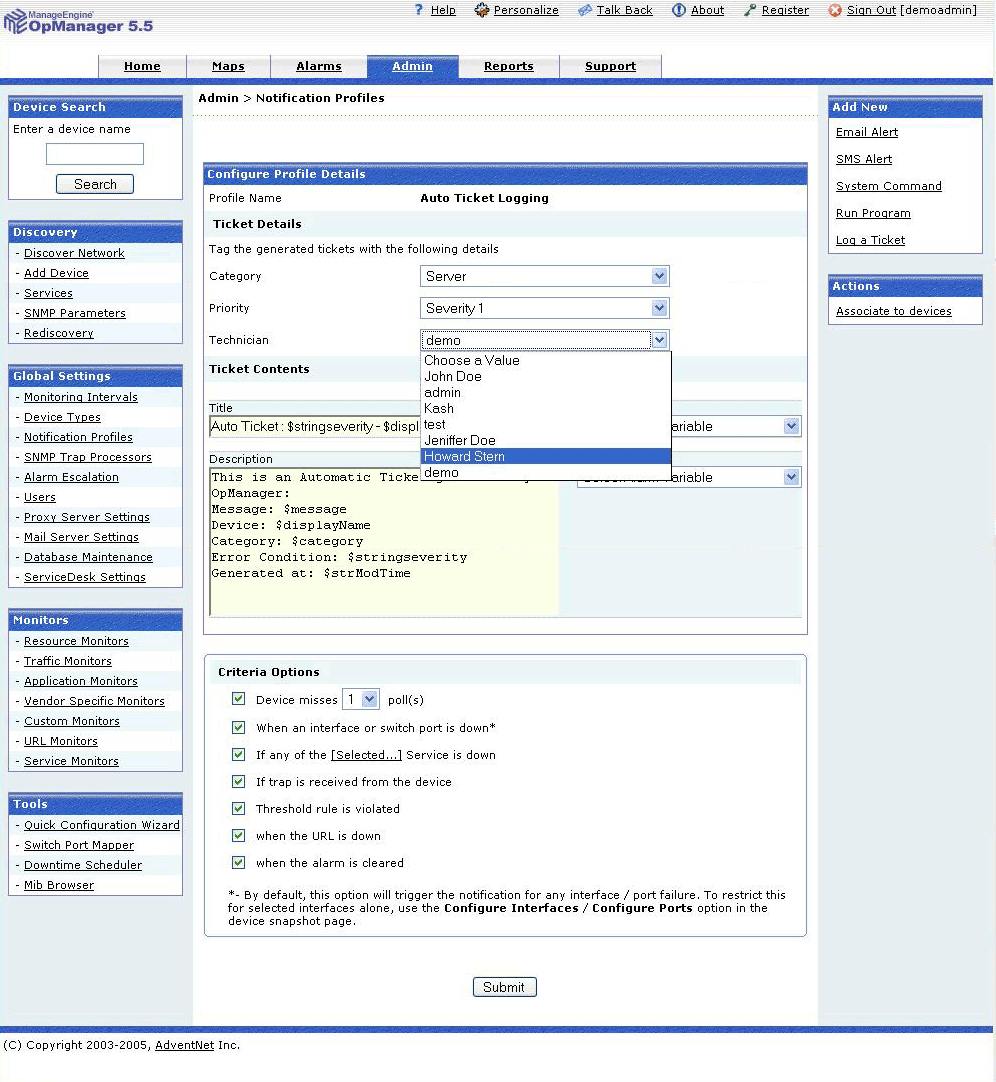Select test in the technician list
Image resolution: width=996 pixels, height=1082 pixels.
(x=545, y=424)
